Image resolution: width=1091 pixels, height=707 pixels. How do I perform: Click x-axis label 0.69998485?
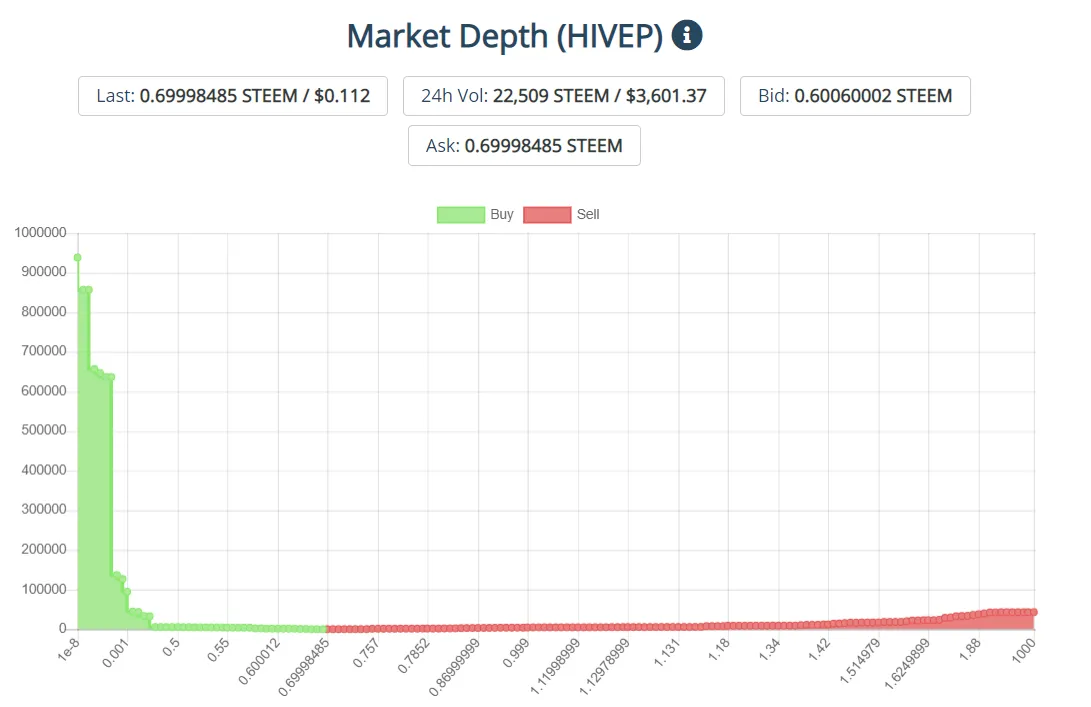[303, 667]
